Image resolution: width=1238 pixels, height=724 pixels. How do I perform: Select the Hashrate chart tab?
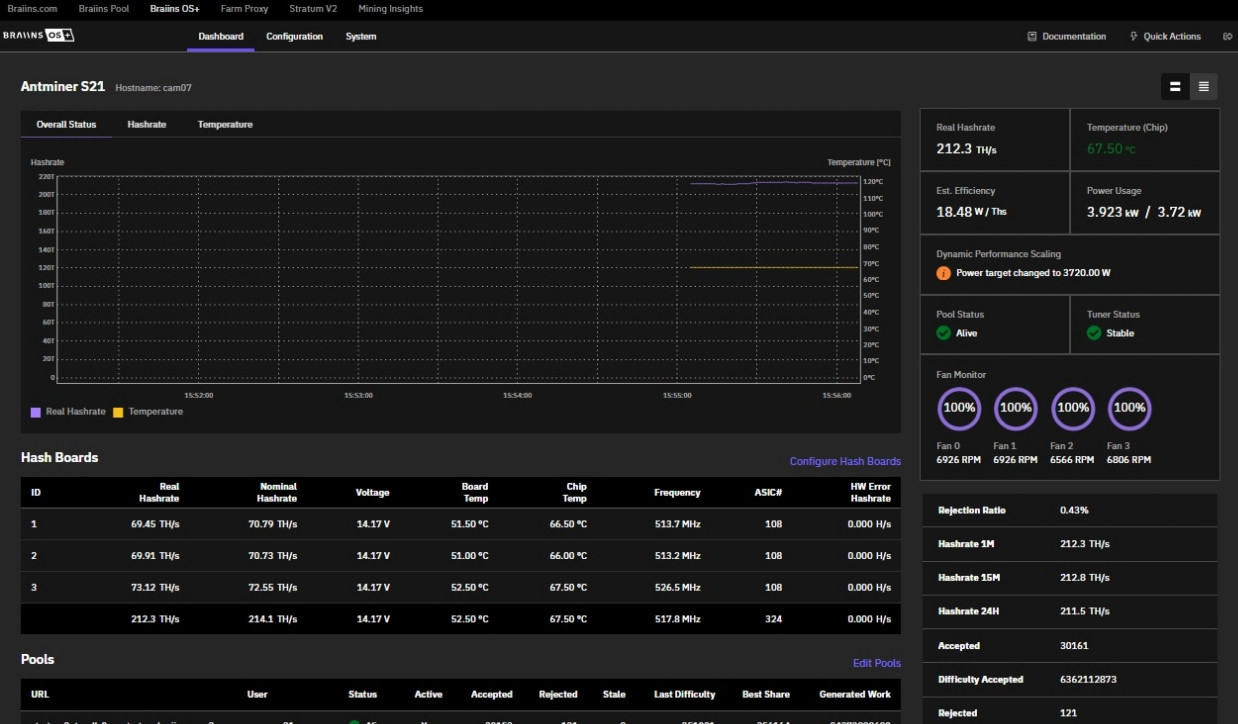(147, 124)
